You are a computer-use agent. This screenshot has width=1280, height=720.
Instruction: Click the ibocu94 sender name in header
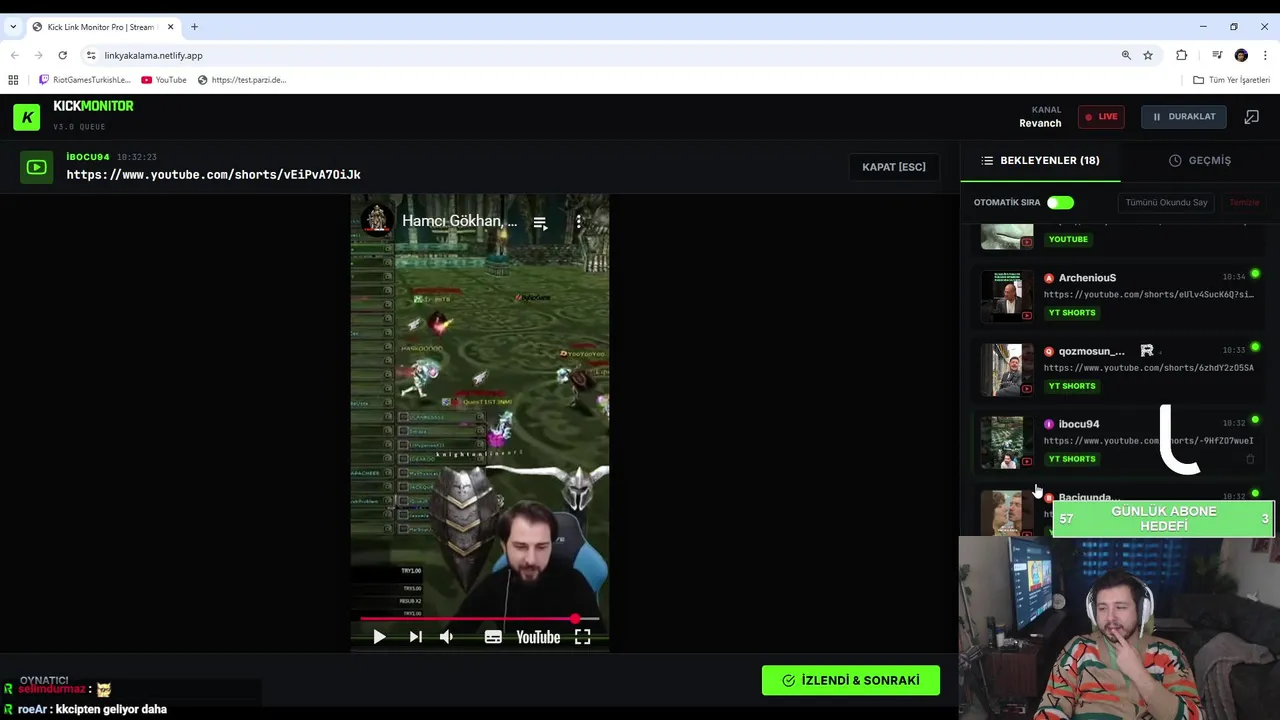(88, 157)
